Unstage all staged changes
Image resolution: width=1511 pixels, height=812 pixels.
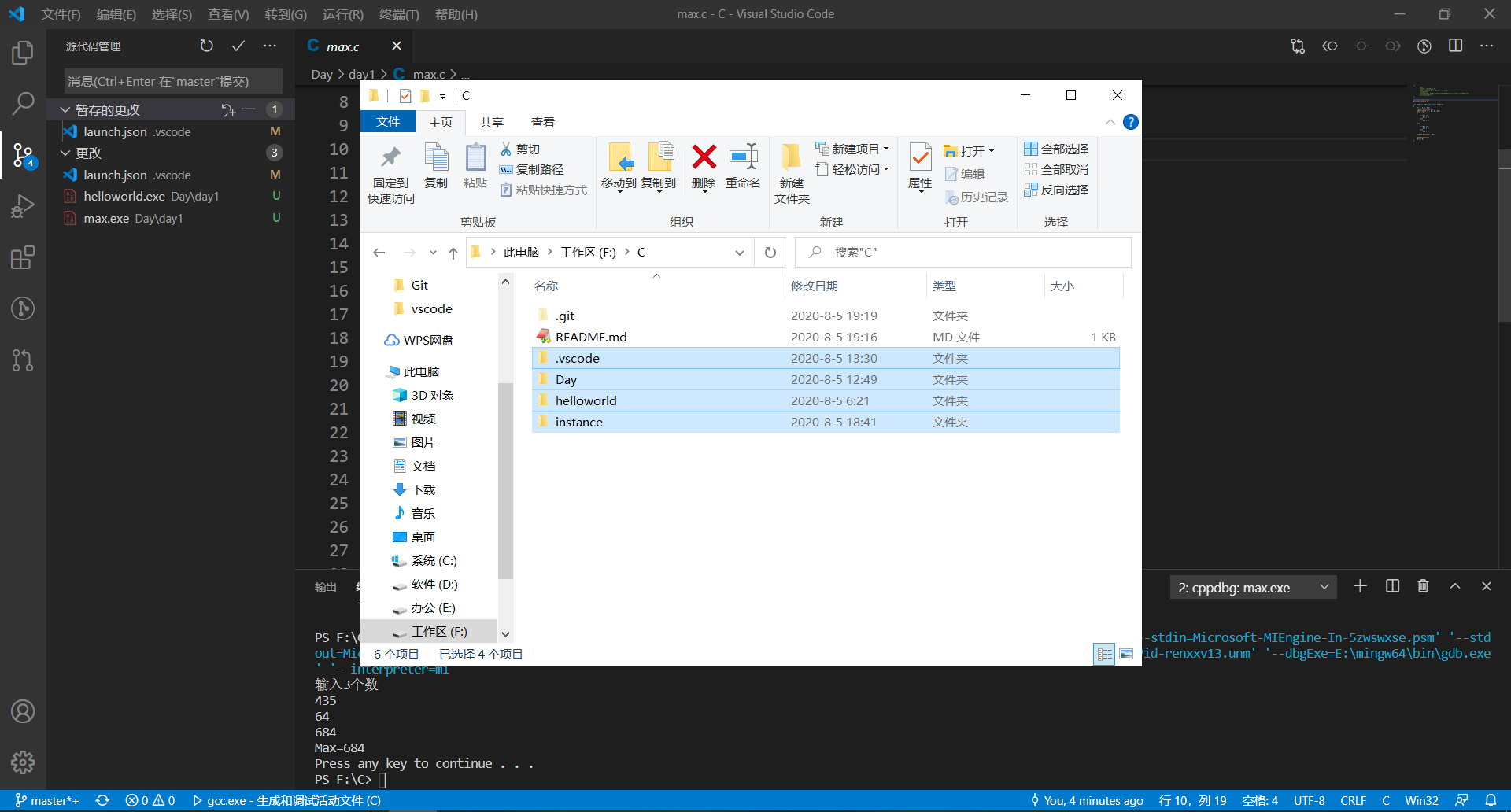249,109
